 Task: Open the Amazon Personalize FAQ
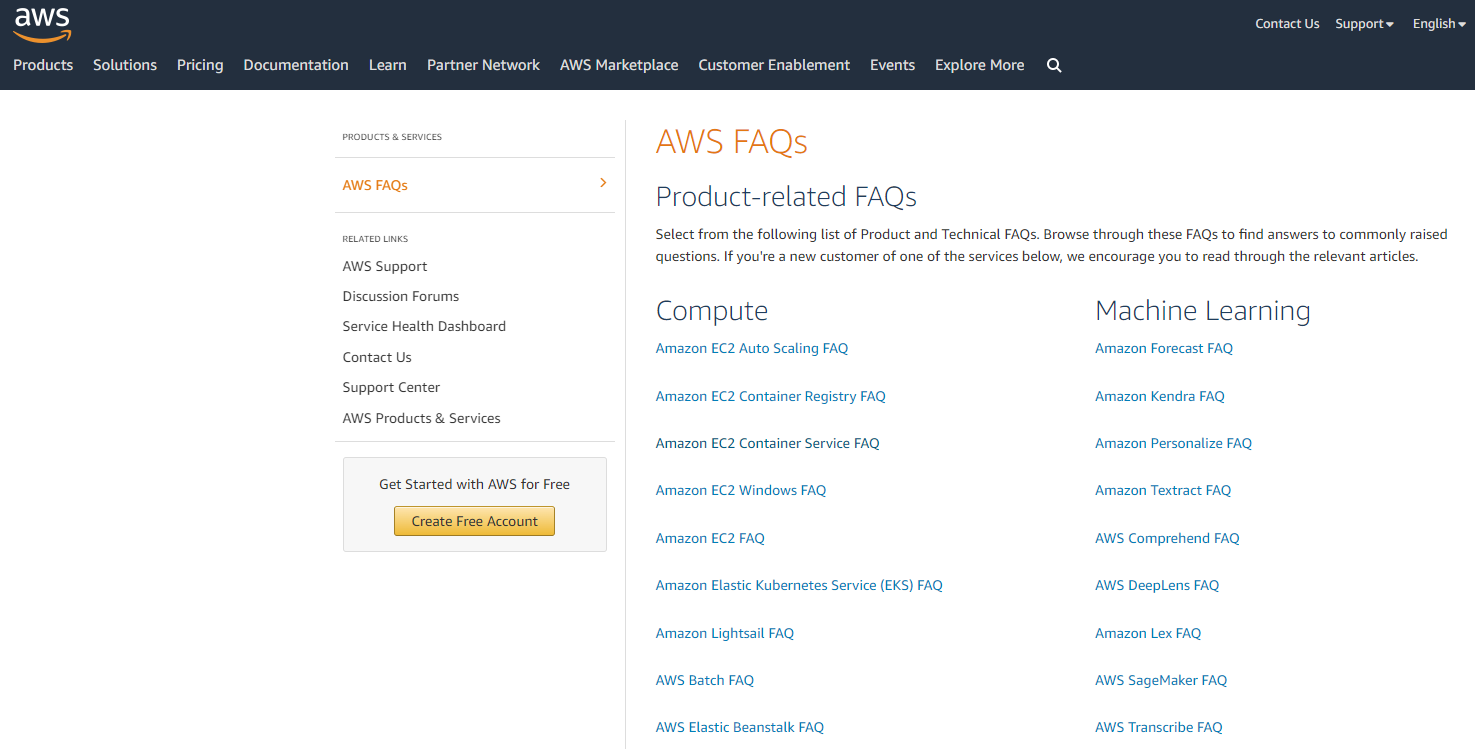coord(1174,443)
